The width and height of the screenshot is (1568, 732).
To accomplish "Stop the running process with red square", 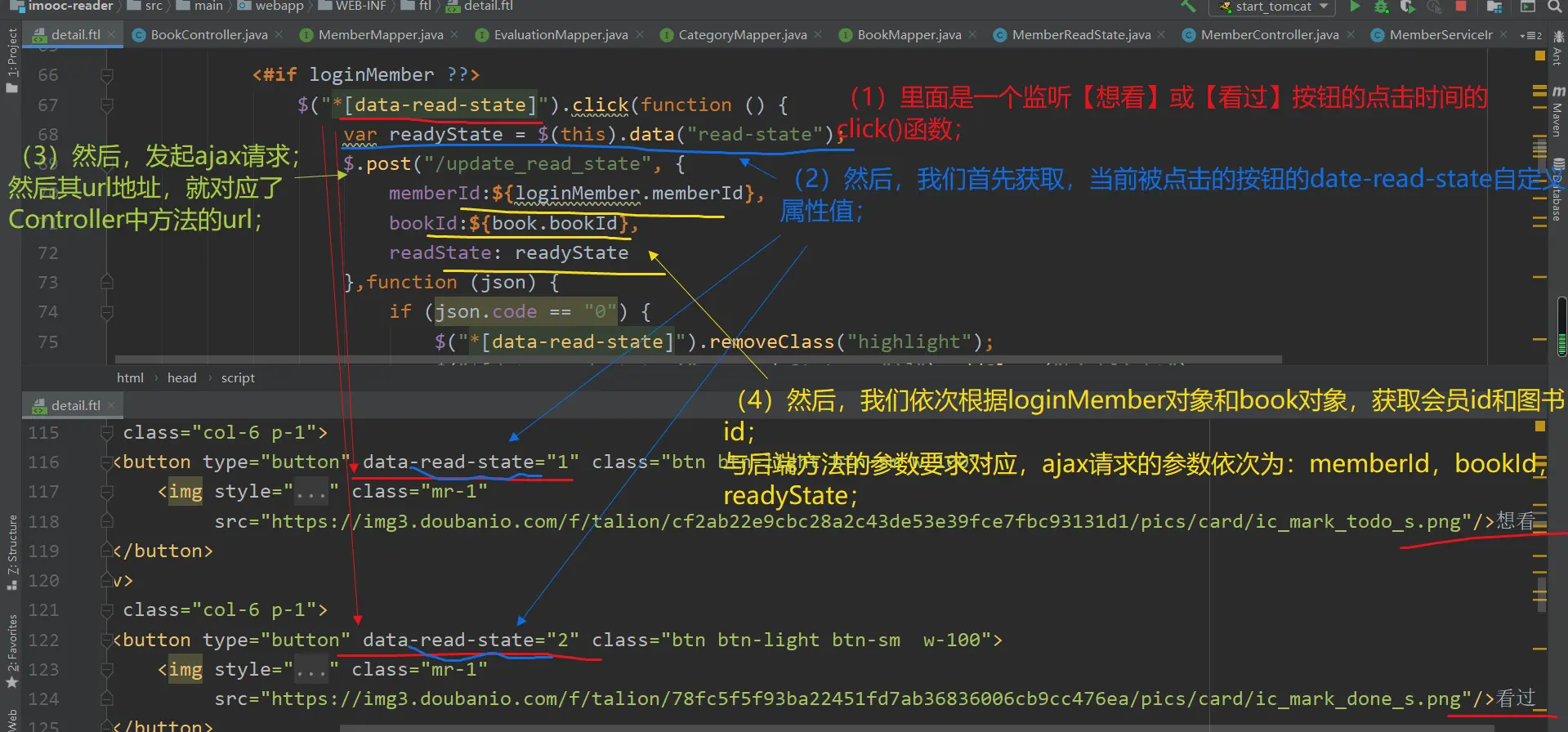I will [1461, 7].
